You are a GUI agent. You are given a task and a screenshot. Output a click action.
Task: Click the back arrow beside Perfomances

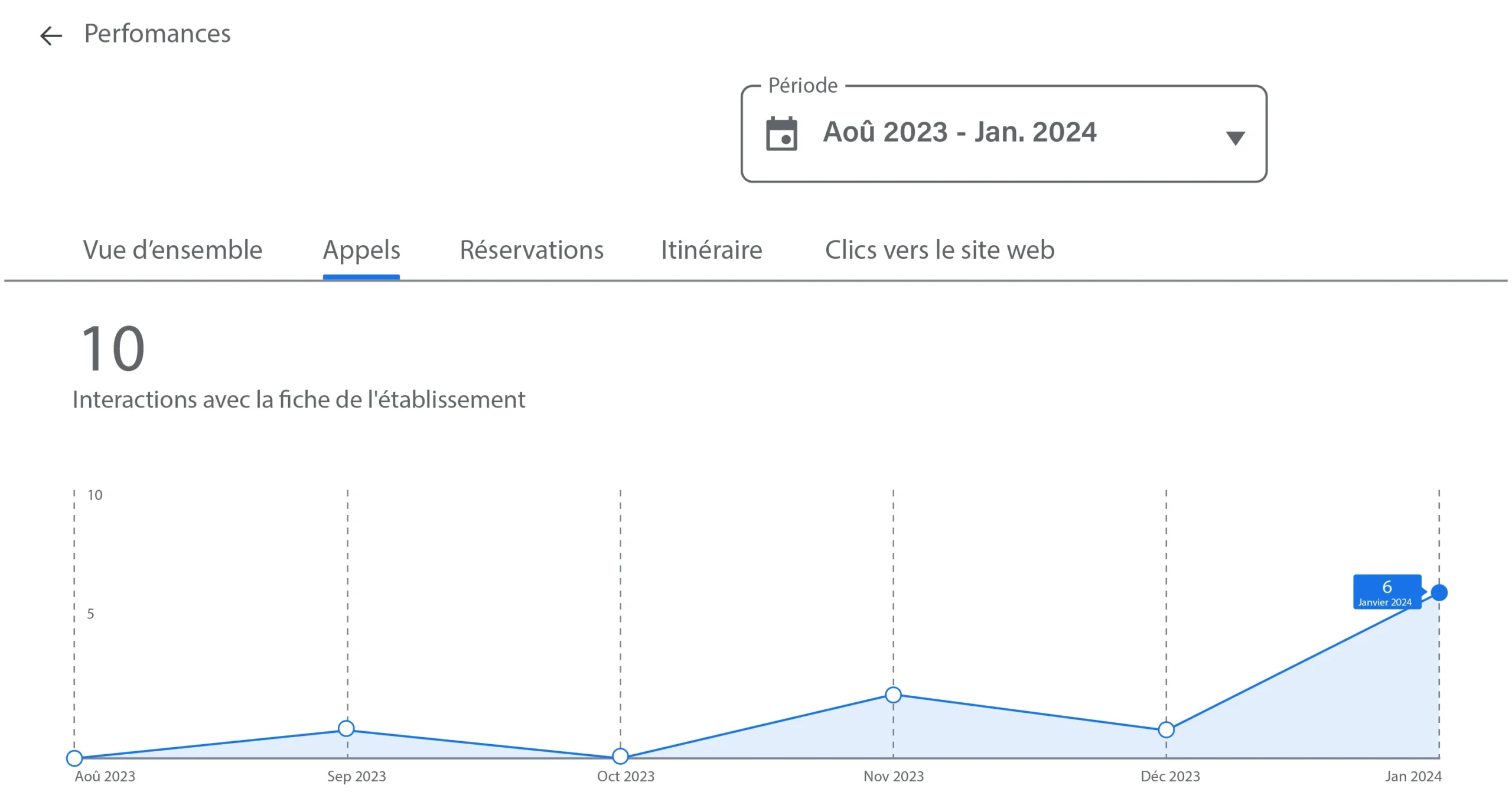coord(51,35)
